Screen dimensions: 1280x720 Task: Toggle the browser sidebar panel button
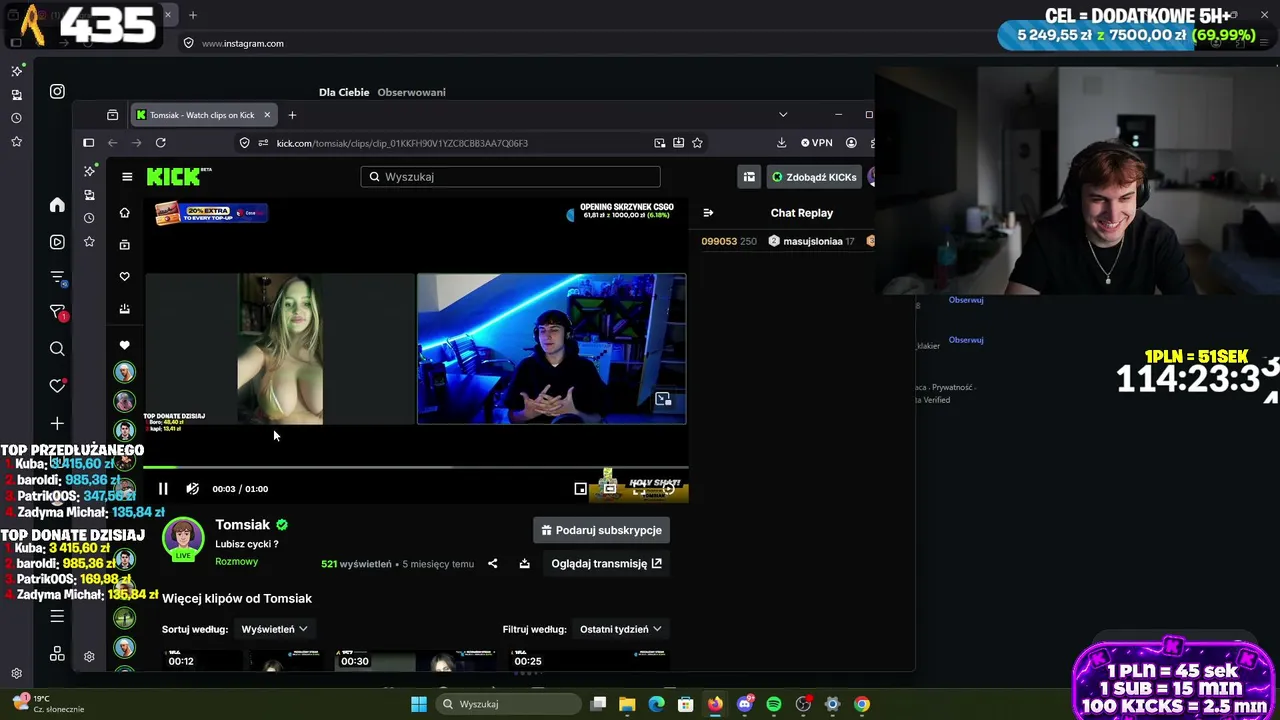pyautogui.click(x=88, y=143)
